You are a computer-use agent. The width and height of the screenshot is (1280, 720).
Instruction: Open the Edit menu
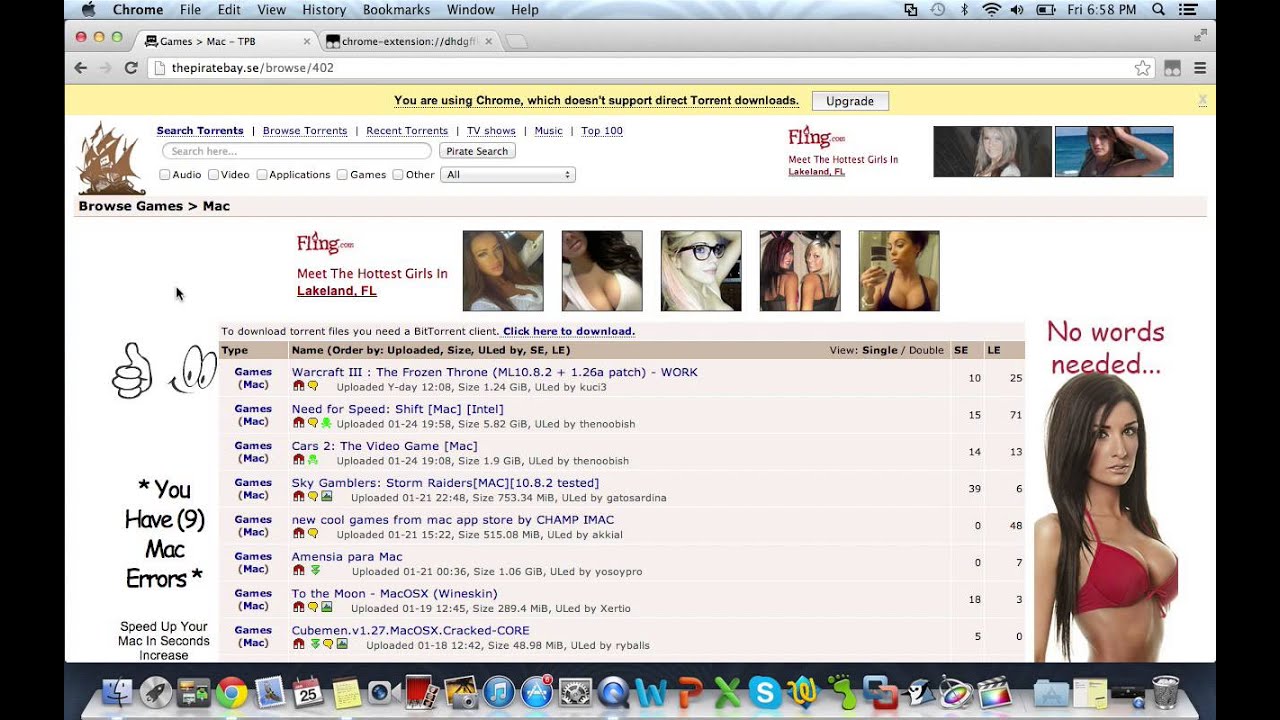click(229, 10)
